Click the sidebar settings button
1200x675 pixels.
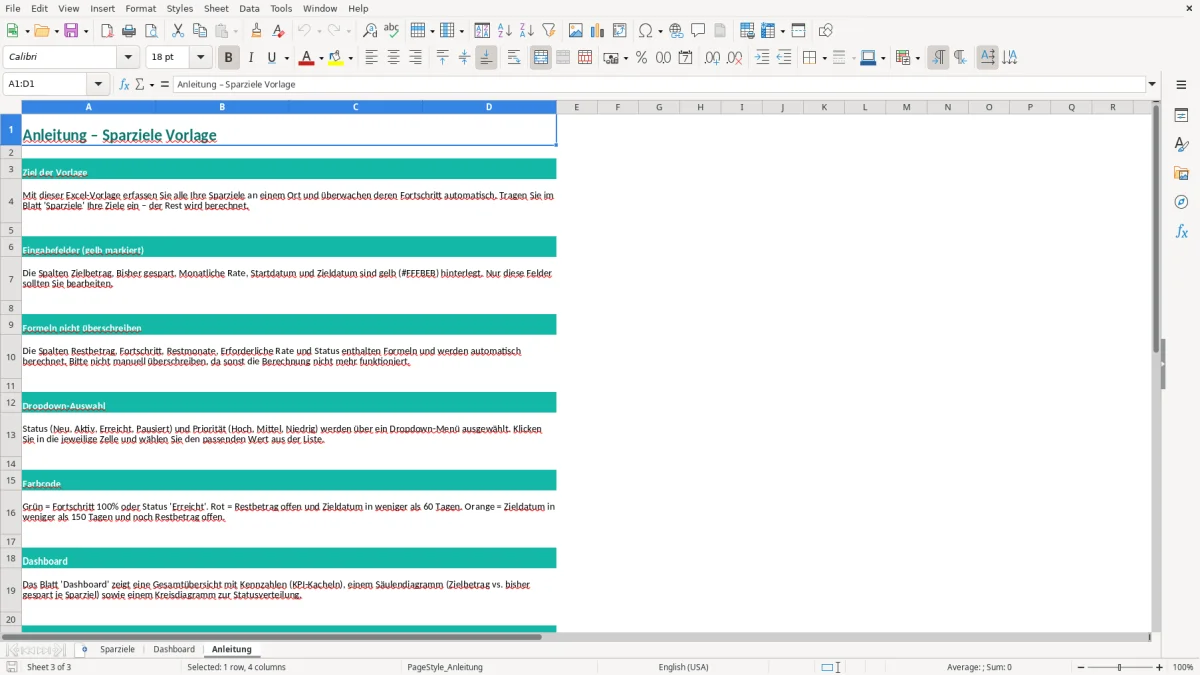point(1181,85)
